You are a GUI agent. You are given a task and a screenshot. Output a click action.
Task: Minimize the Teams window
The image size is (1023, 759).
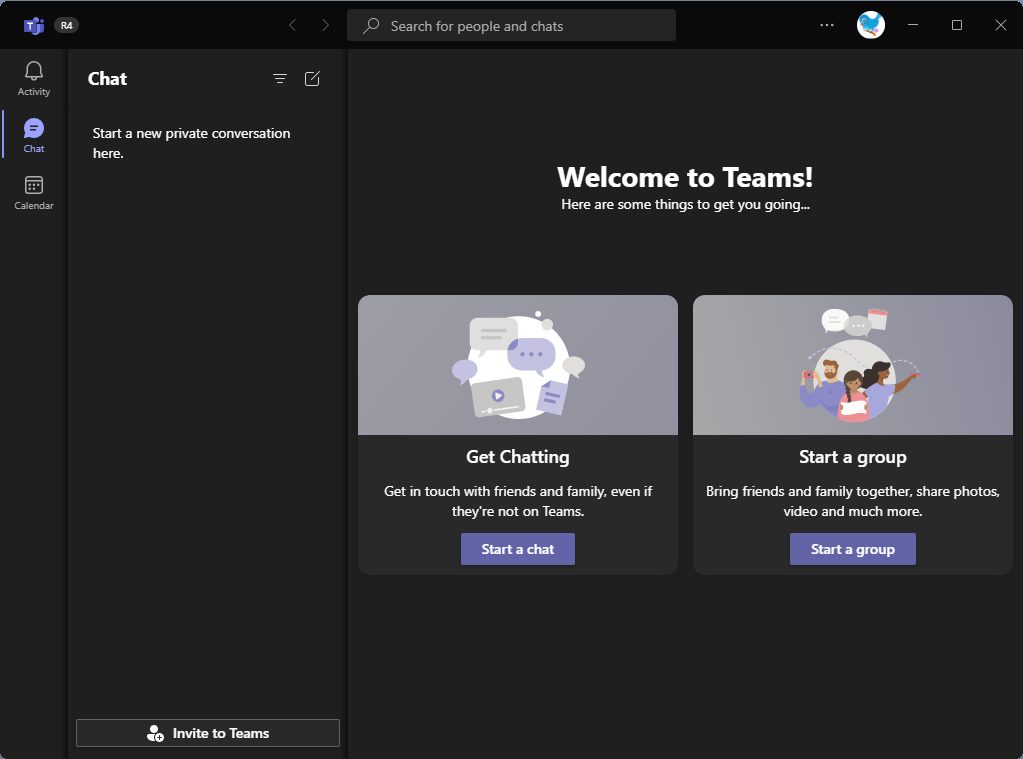pos(913,25)
